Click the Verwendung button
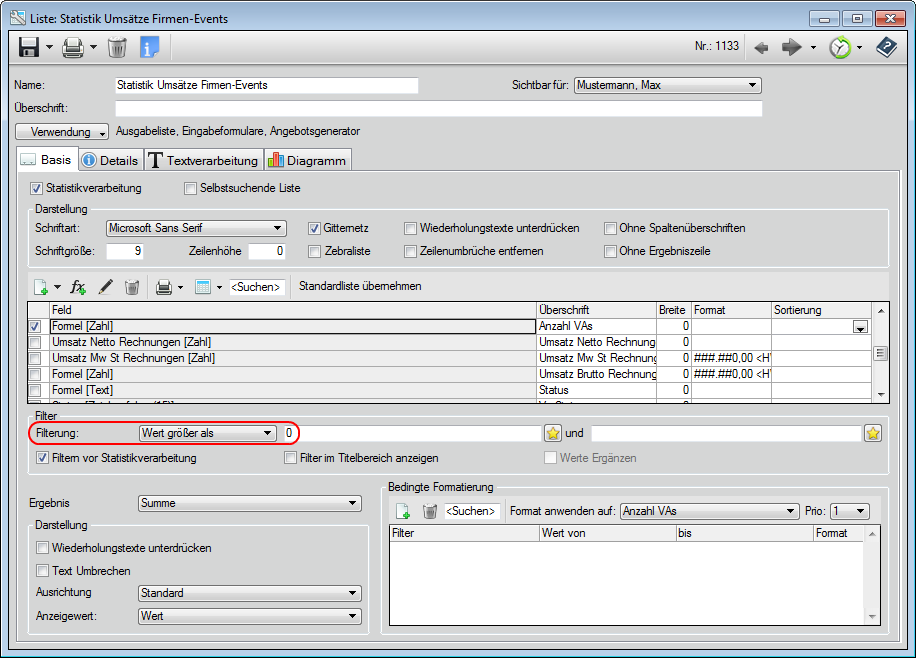The height and width of the screenshot is (658, 916). (x=62, y=131)
